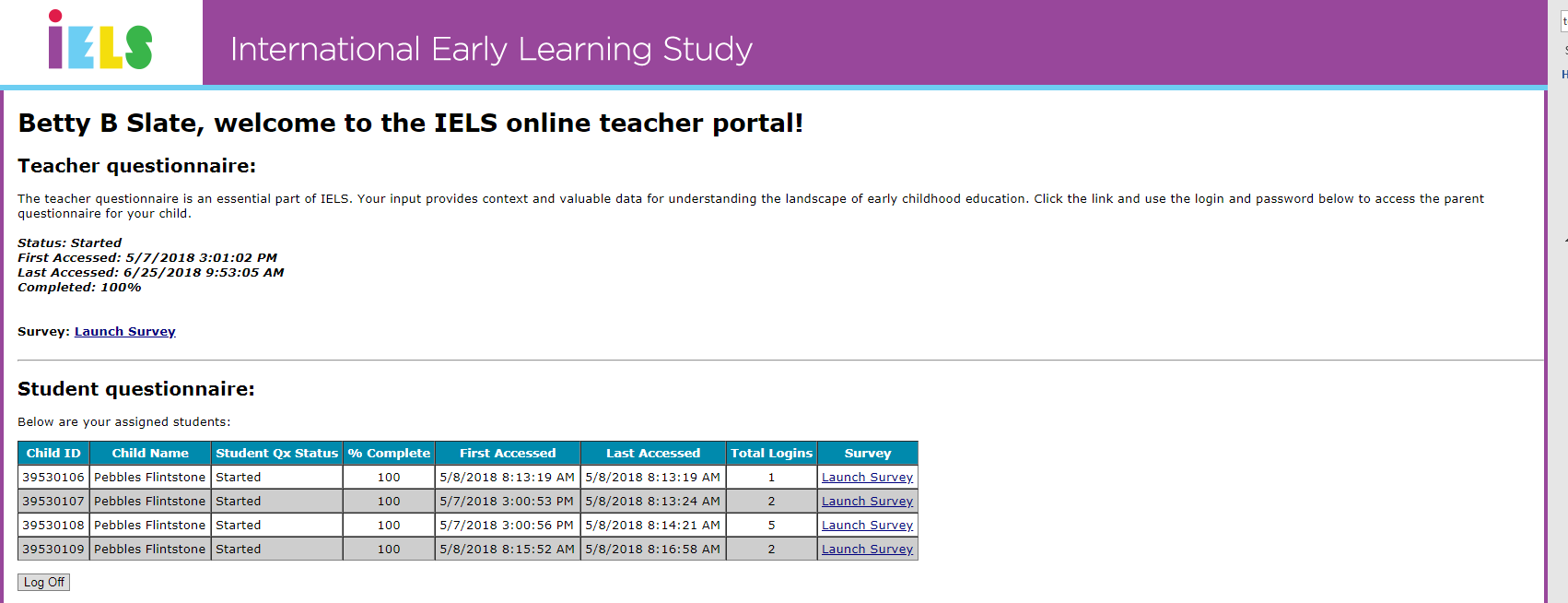Click the Status: Started line
This screenshot has height=603, width=1568.
pyautogui.click(x=69, y=243)
